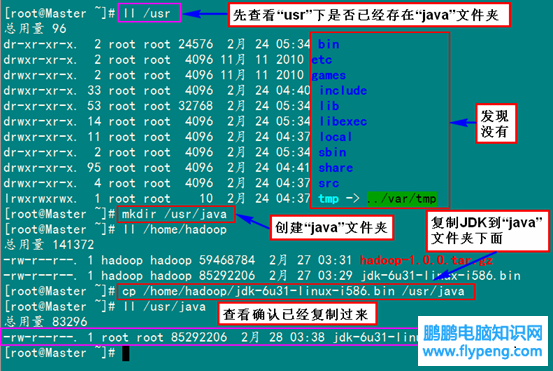Click the last empty '[root@Master ~]#' prompt
This screenshot has height=371, width=553.
click(60, 353)
